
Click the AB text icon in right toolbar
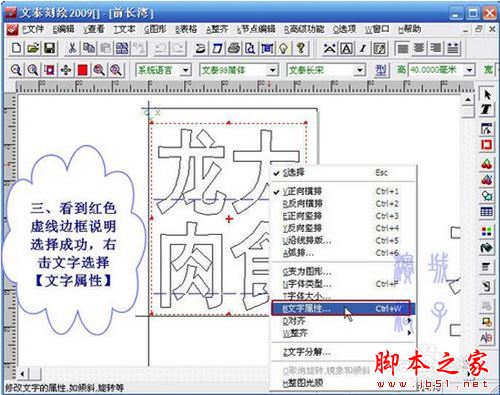coord(487,338)
